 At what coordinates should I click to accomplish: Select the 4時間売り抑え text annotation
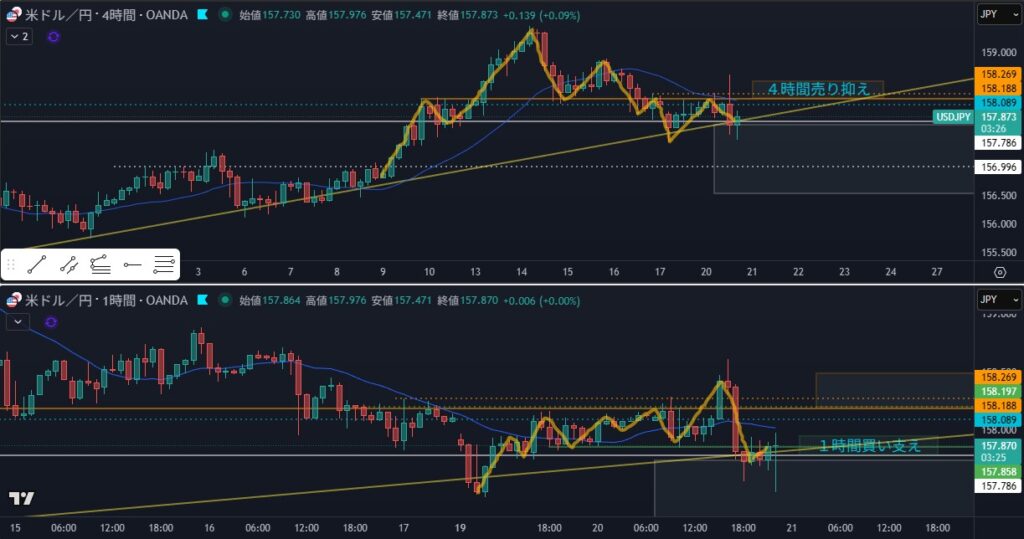tap(817, 88)
